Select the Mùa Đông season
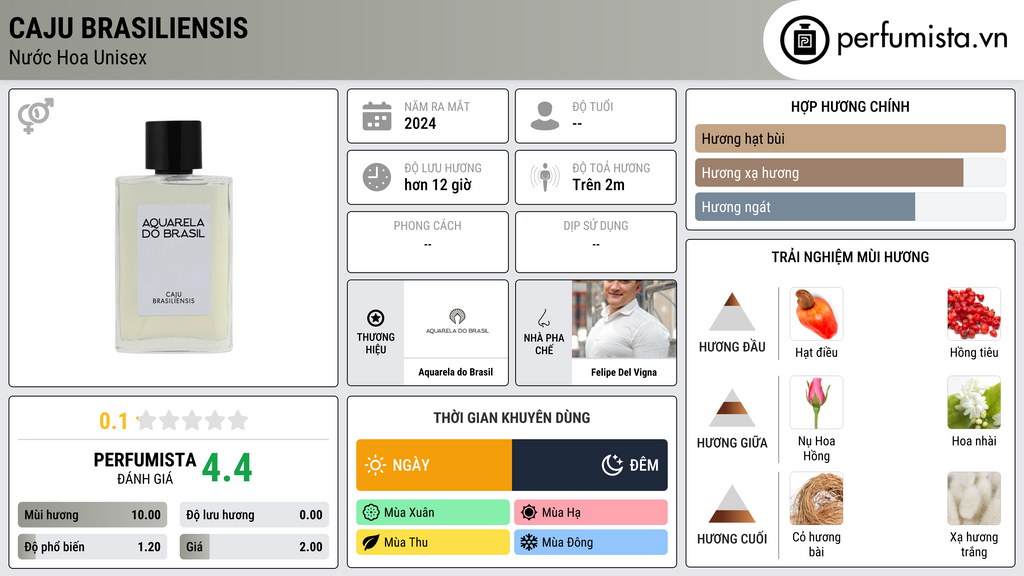The width and height of the screenshot is (1024, 576). point(591,542)
